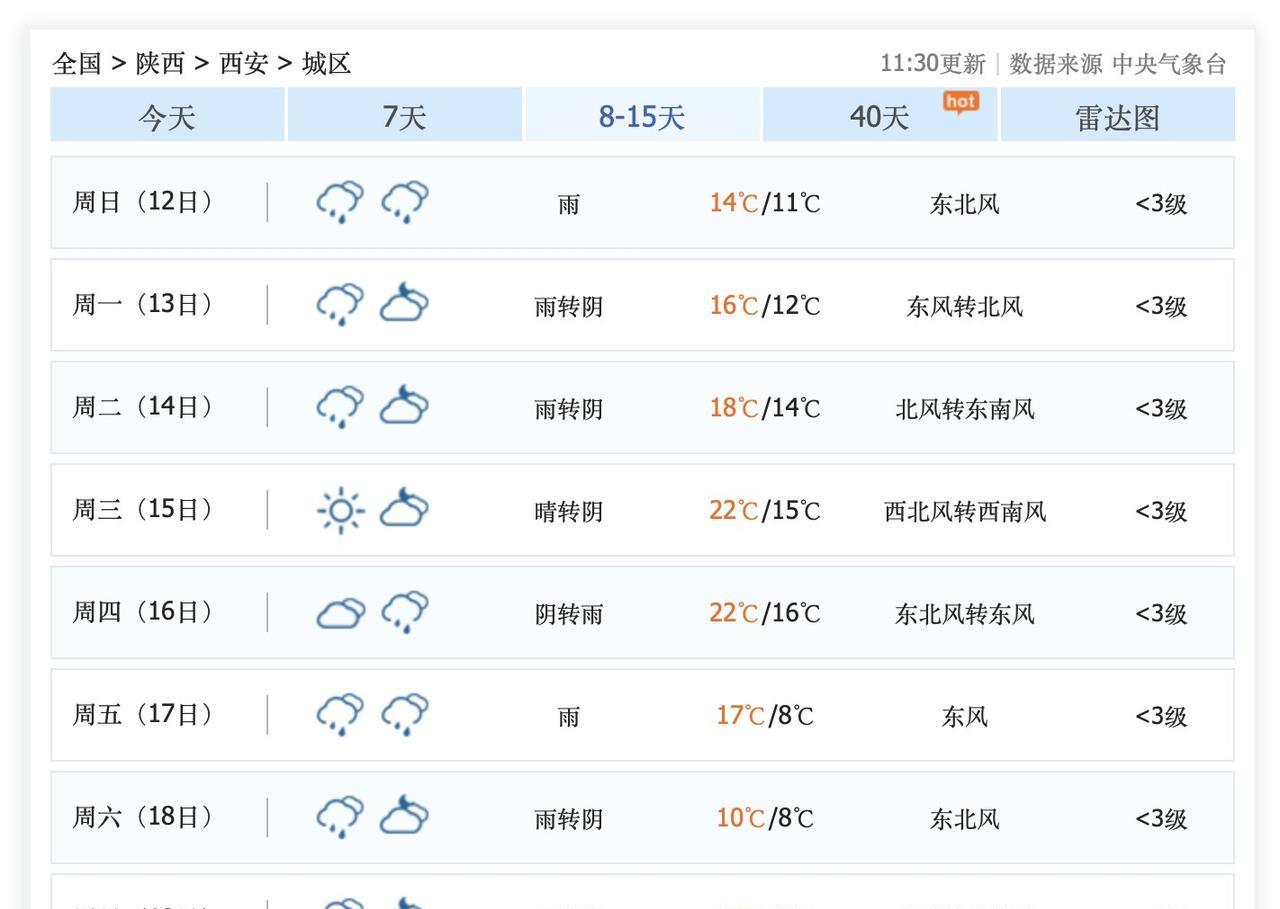The image size is (1280, 909).
Task: Open the 7天 forecast tab
Action: [404, 116]
